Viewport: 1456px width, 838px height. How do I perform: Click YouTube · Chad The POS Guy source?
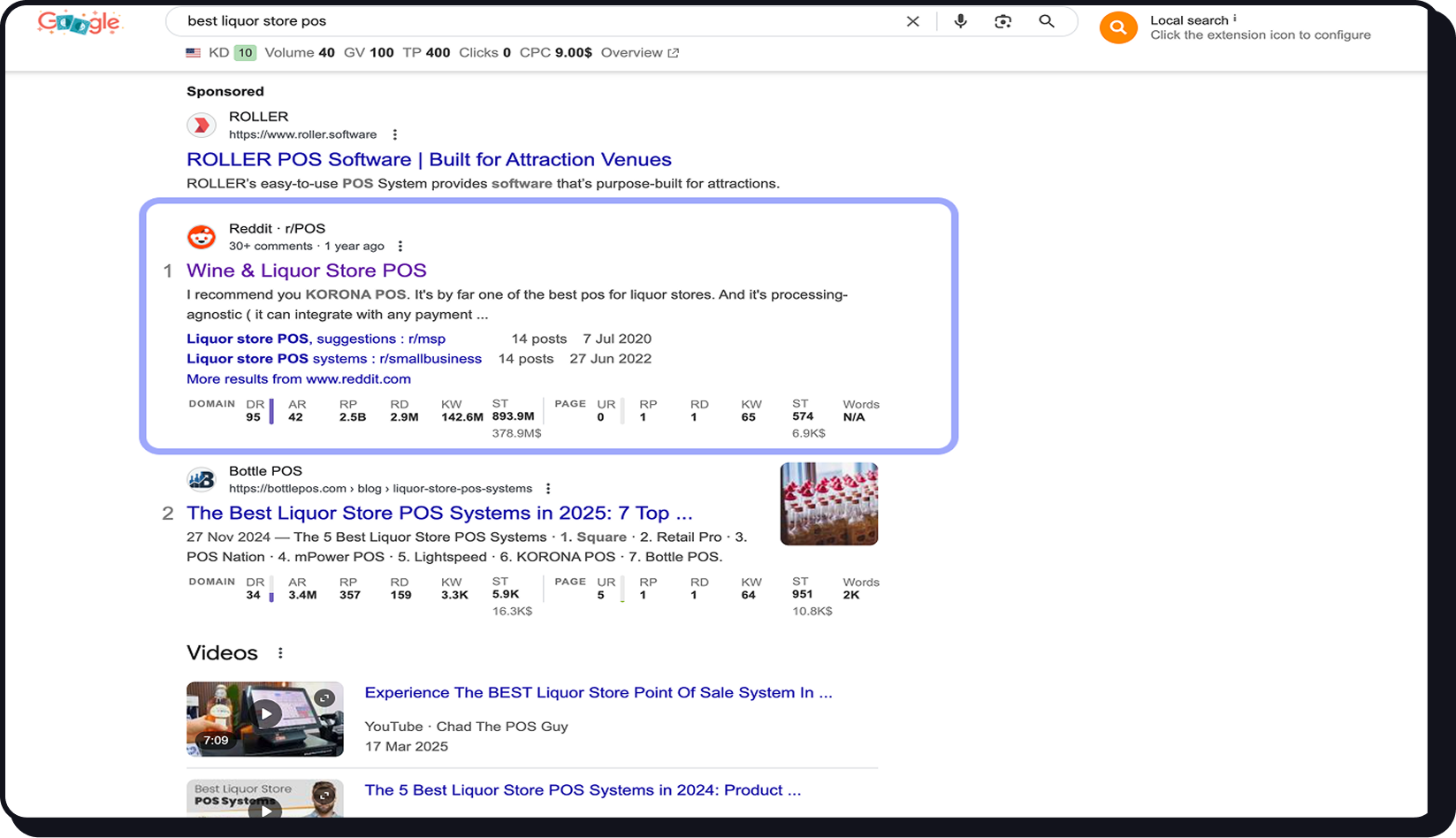[467, 727]
